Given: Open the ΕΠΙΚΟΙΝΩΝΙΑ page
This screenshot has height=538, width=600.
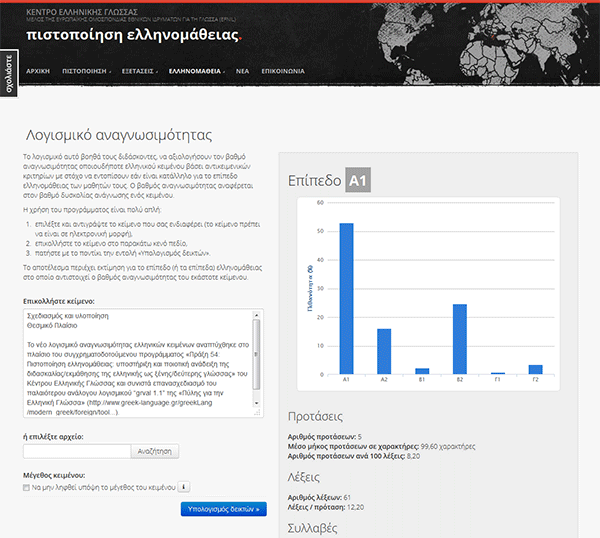Looking at the screenshot, I should [x=283, y=71].
